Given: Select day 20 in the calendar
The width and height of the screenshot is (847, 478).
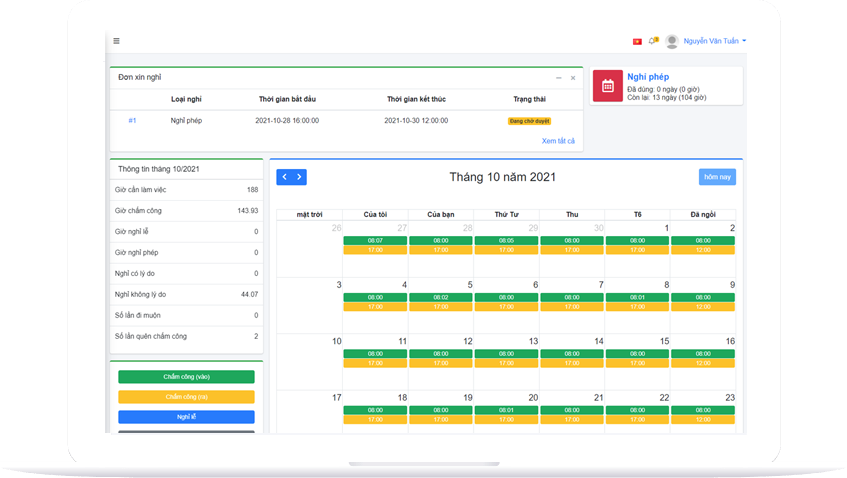Looking at the screenshot, I should pos(533,397).
